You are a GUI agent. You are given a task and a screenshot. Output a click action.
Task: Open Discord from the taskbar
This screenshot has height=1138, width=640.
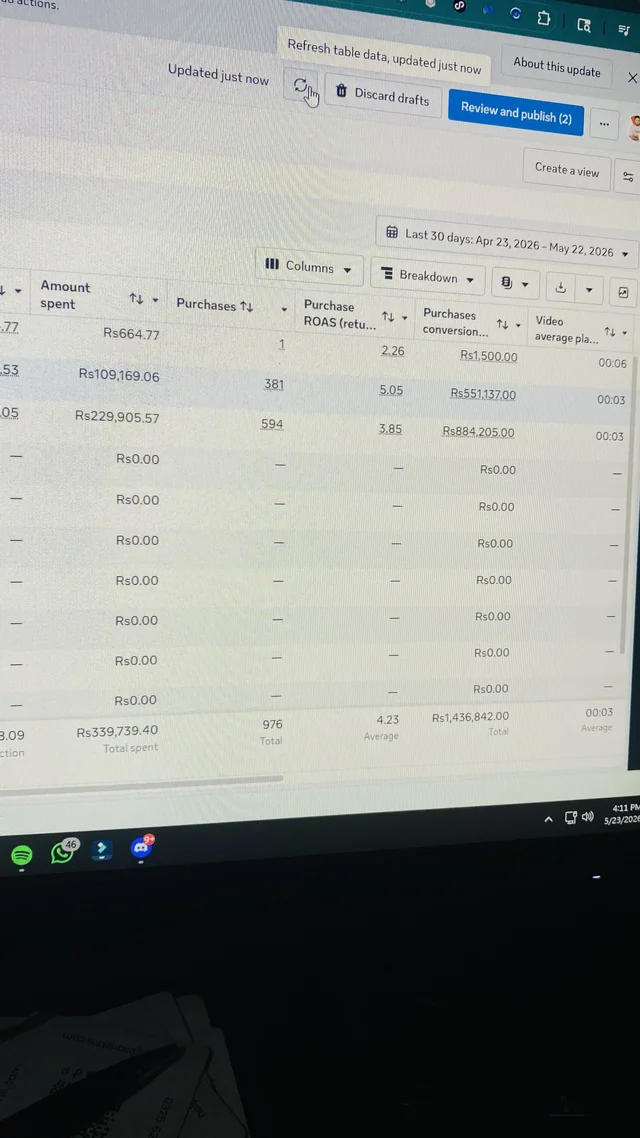[x=141, y=847]
